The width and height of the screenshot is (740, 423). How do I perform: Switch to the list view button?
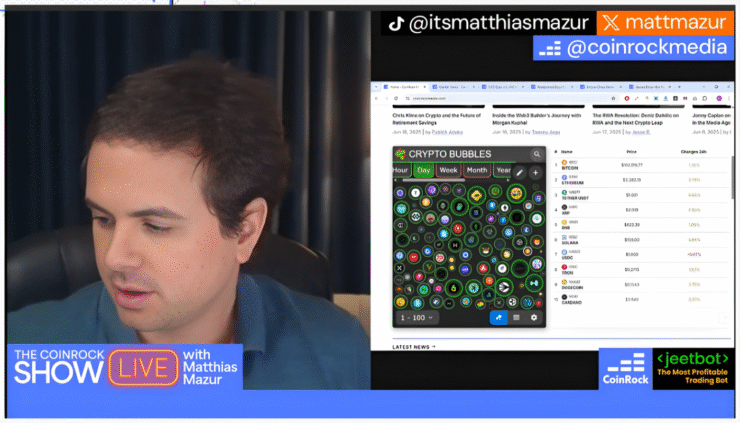(516, 318)
